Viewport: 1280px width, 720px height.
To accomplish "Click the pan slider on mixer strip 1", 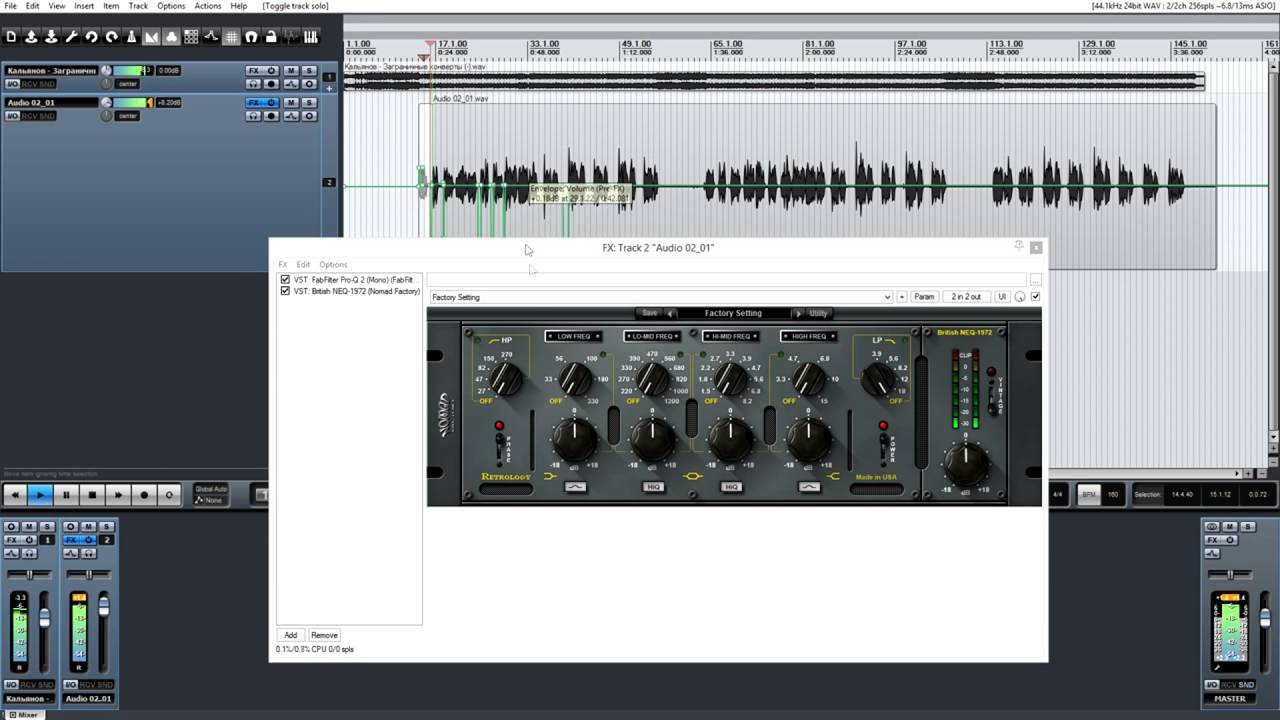I will [29, 574].
